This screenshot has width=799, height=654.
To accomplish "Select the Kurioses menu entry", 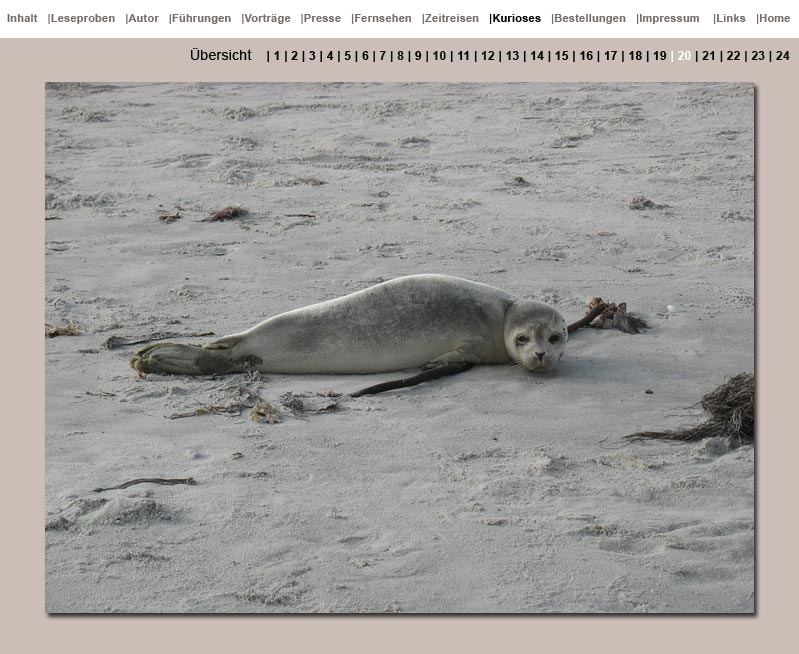I will pyautogui.click(x=517, y=18).
